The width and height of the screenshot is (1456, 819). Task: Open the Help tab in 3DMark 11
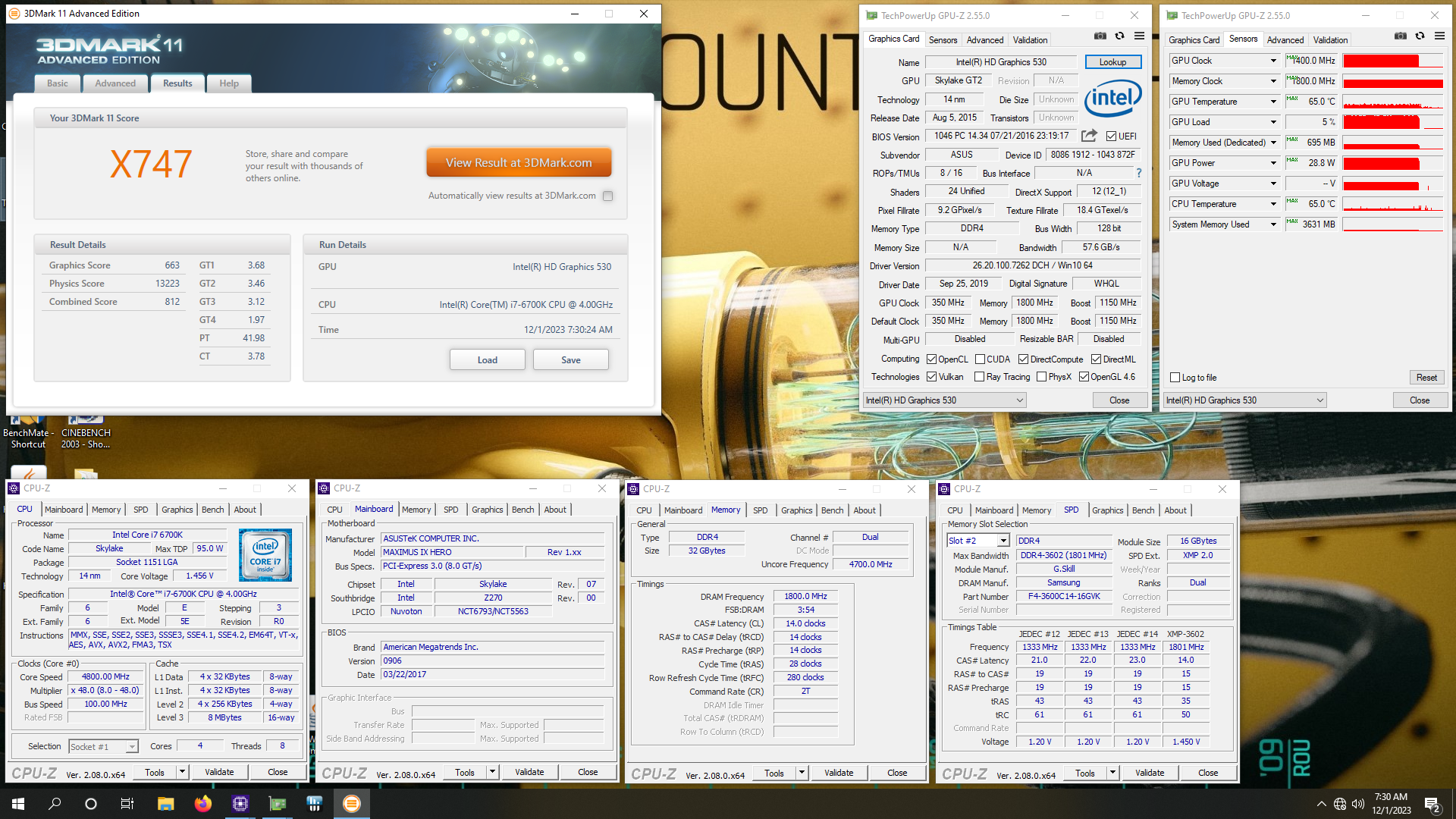coord(229,83)
